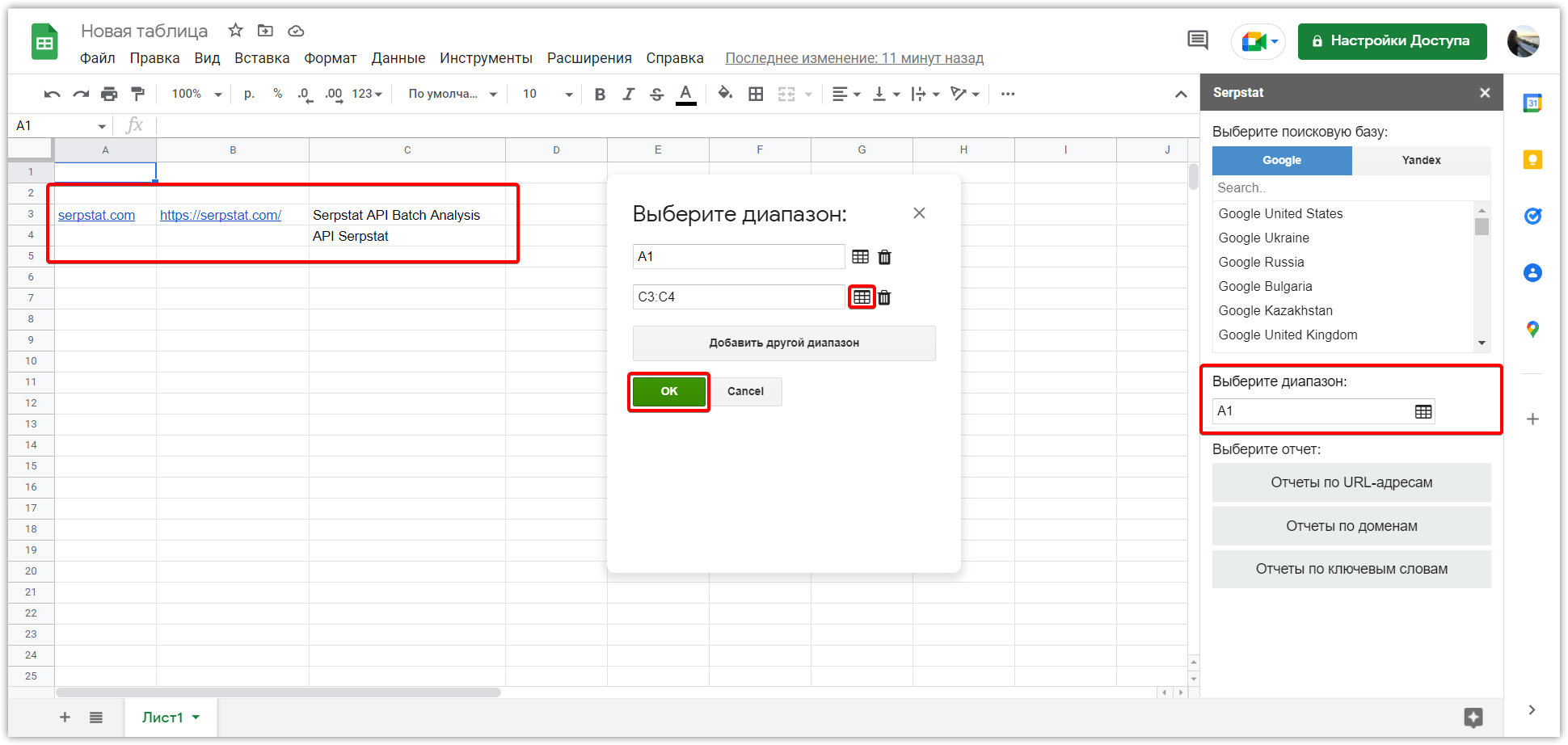Open the Лист1 sheet tab menu arrow
This screenshot has height=745, width=1568.
(196, 717)
